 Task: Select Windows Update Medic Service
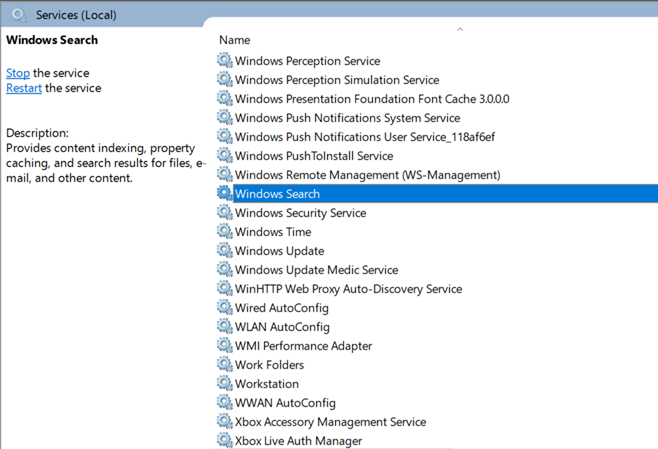[x=316, y=270]
